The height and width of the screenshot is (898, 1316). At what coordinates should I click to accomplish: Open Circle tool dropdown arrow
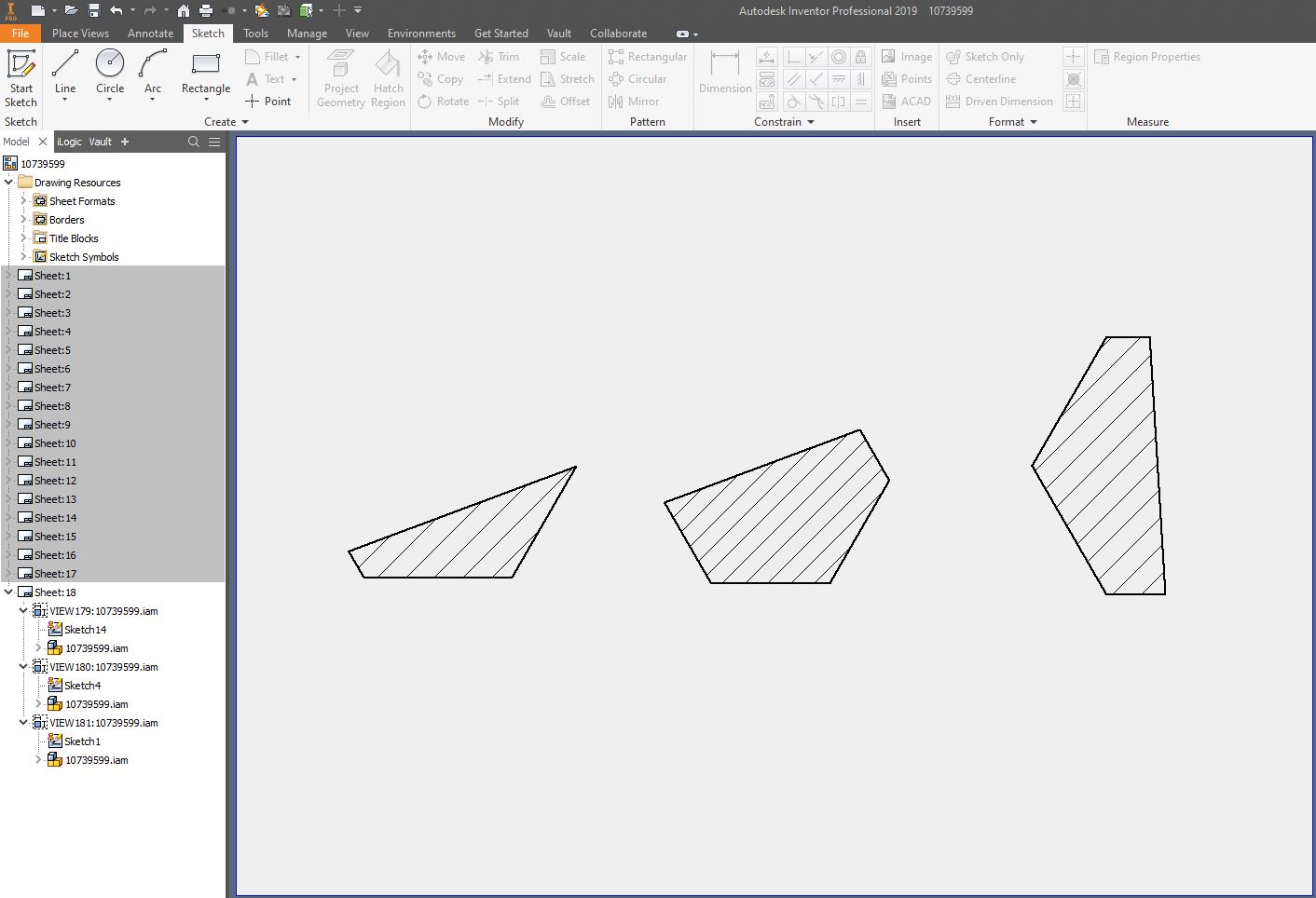click(x=110, y=99)
